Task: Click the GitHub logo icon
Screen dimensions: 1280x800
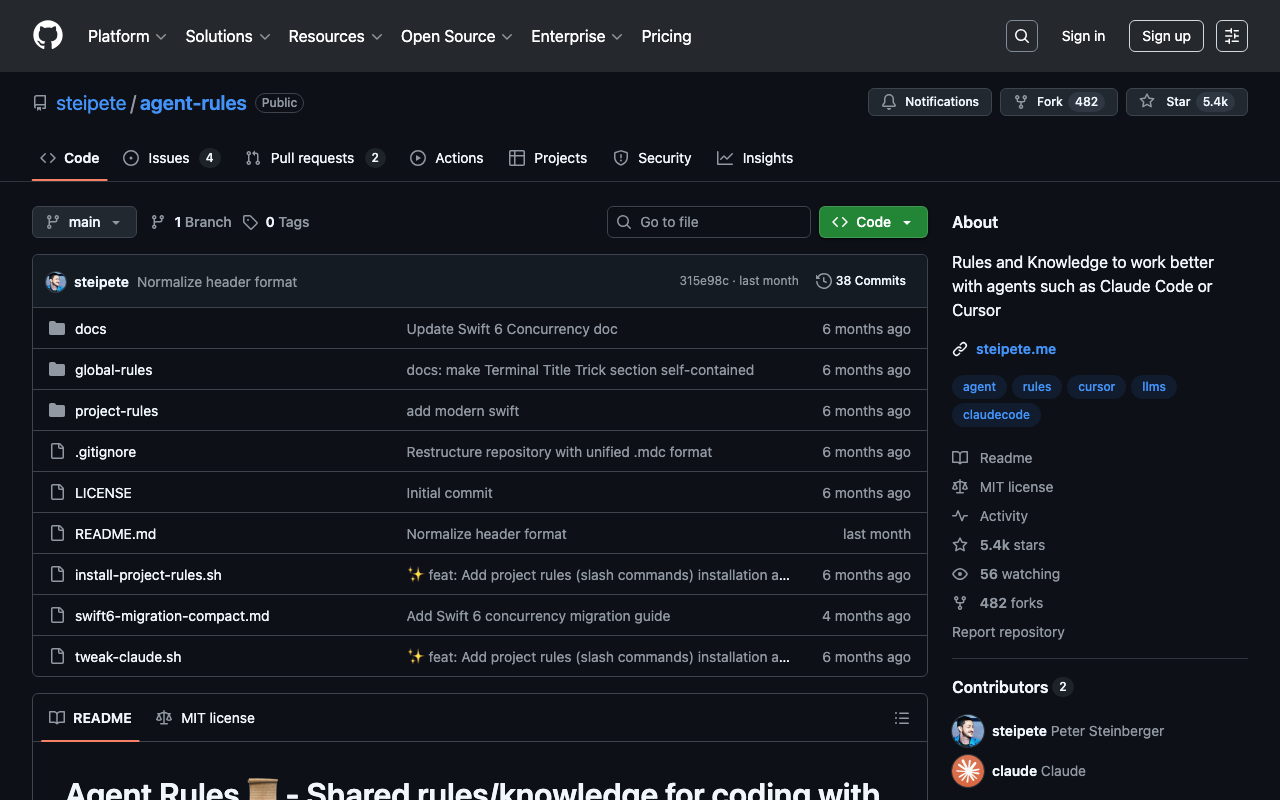Action: [48, 36]
